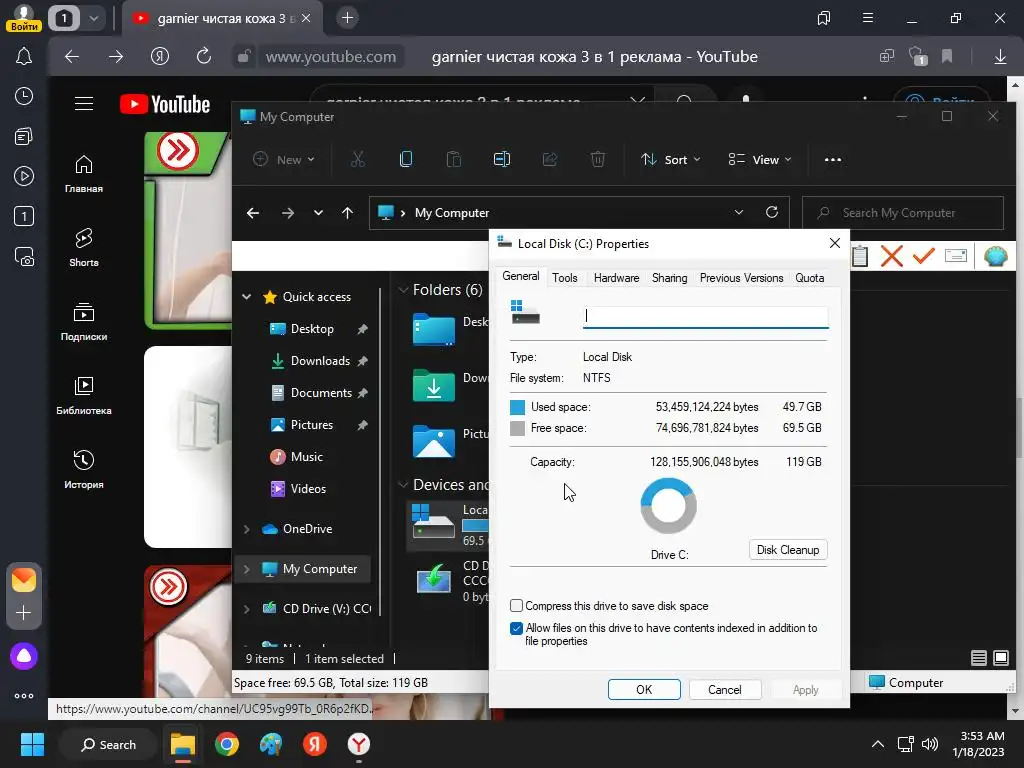
Task: Click the Disk Cleanup button
Action: click(788, 549)
